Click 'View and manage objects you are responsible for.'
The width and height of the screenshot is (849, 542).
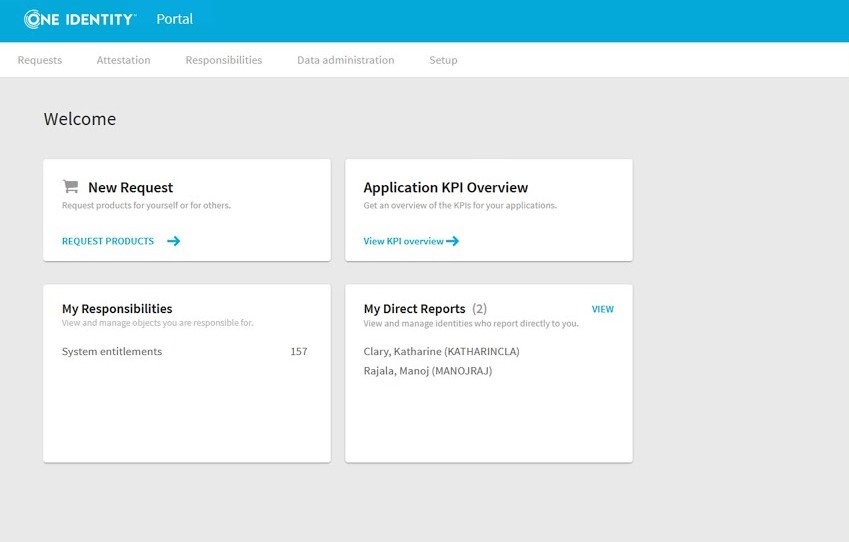coord(157,323)
